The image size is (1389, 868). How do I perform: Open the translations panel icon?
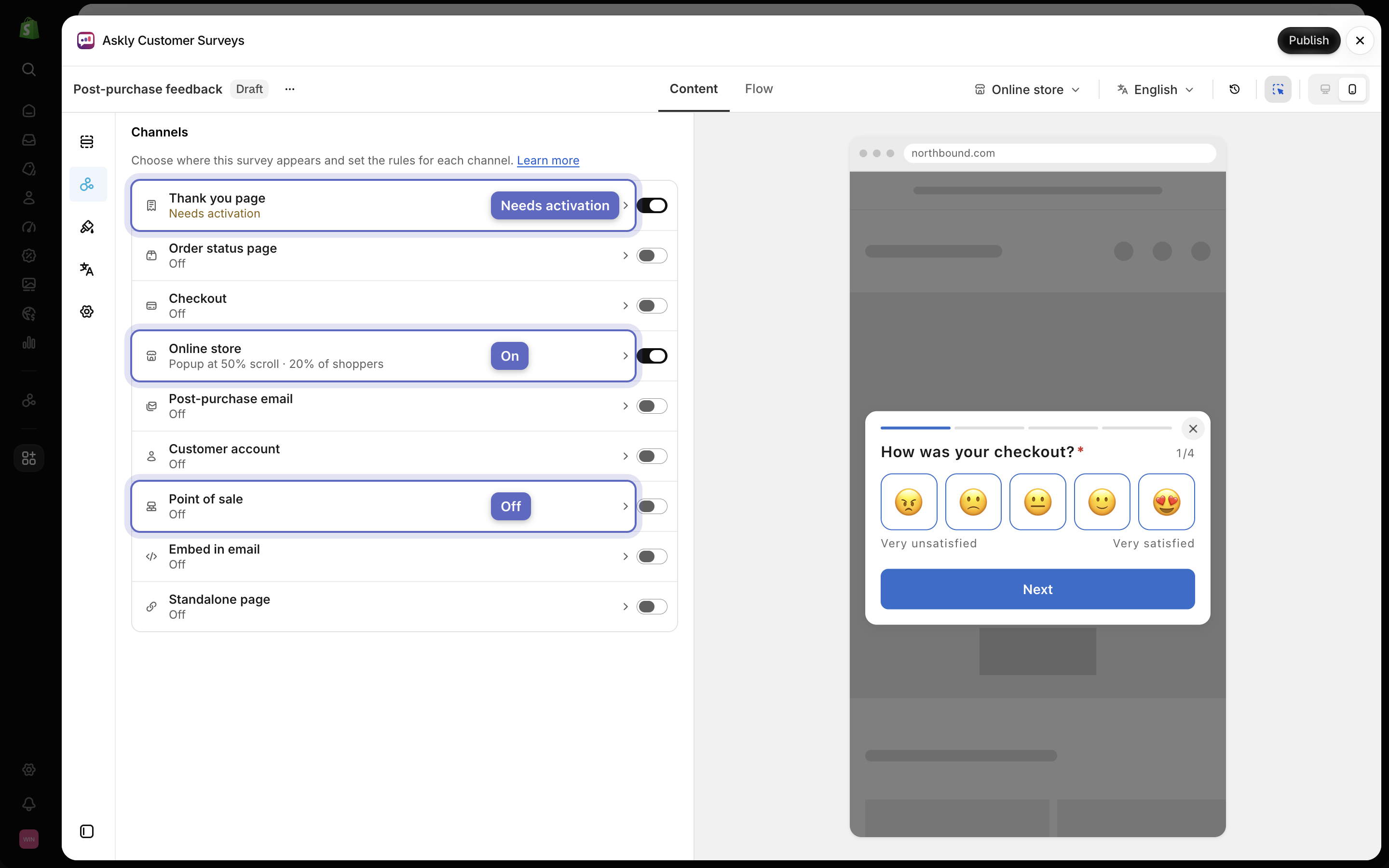pos(87,269)
